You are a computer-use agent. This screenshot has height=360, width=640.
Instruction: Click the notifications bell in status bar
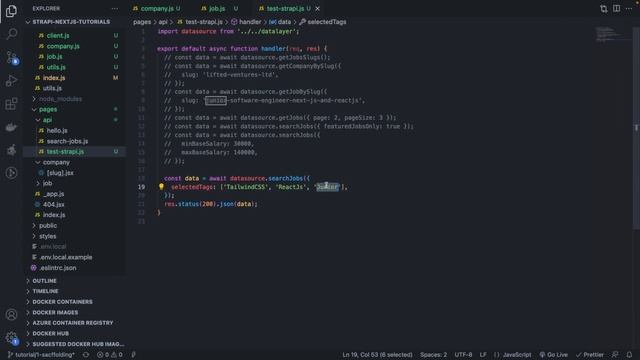pyautogui.click(x=629, y=355)
